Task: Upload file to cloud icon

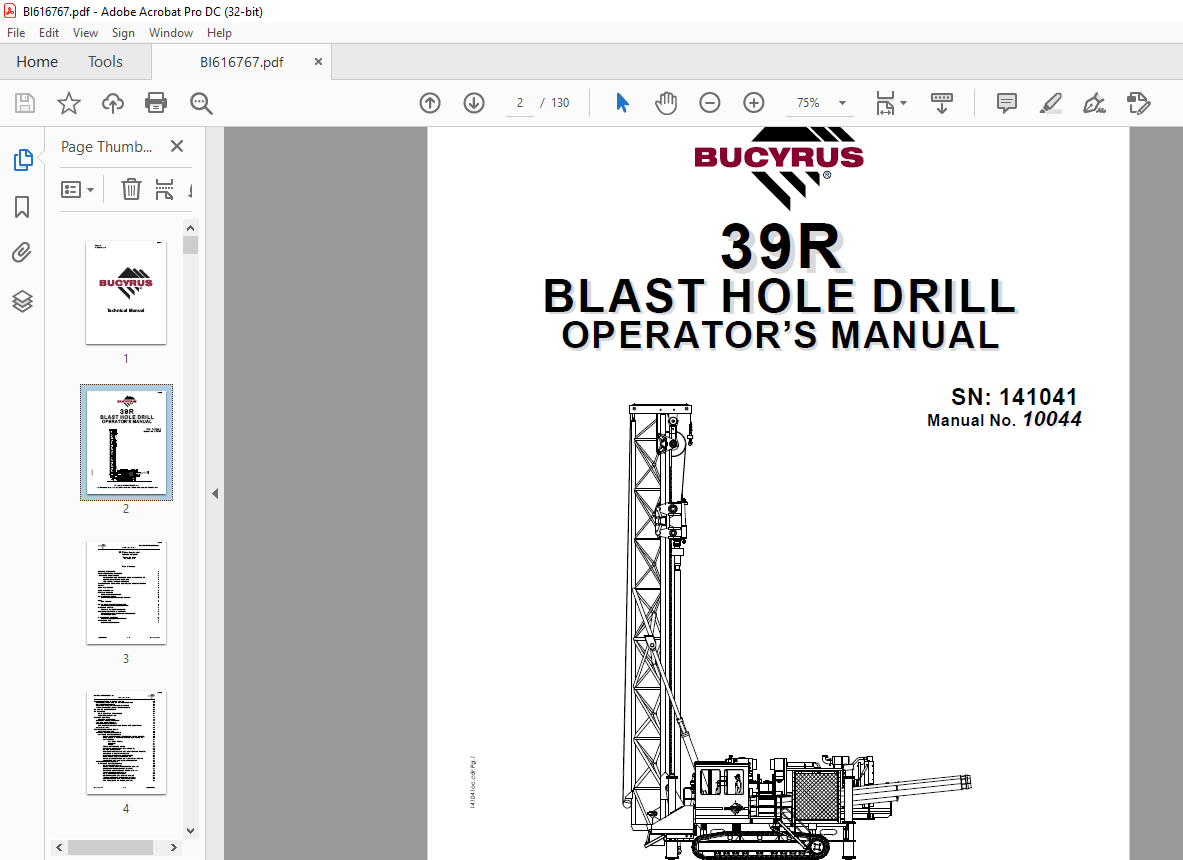Action: point(113,103)
